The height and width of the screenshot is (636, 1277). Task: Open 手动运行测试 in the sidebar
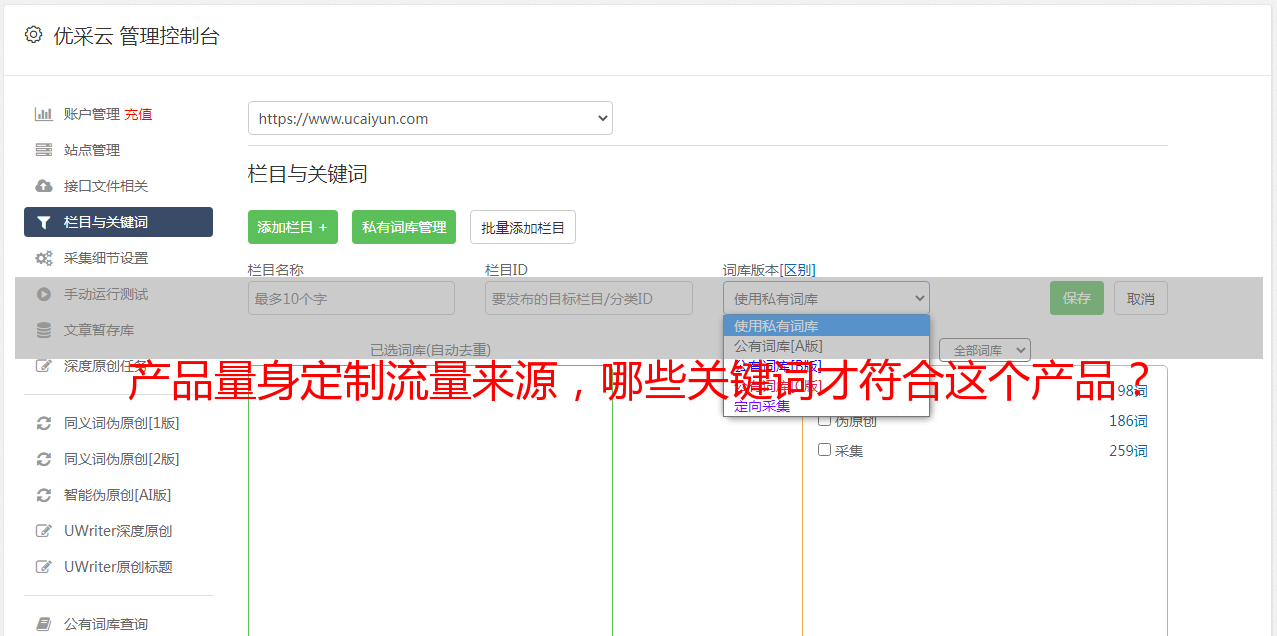[x=106, y=294]
